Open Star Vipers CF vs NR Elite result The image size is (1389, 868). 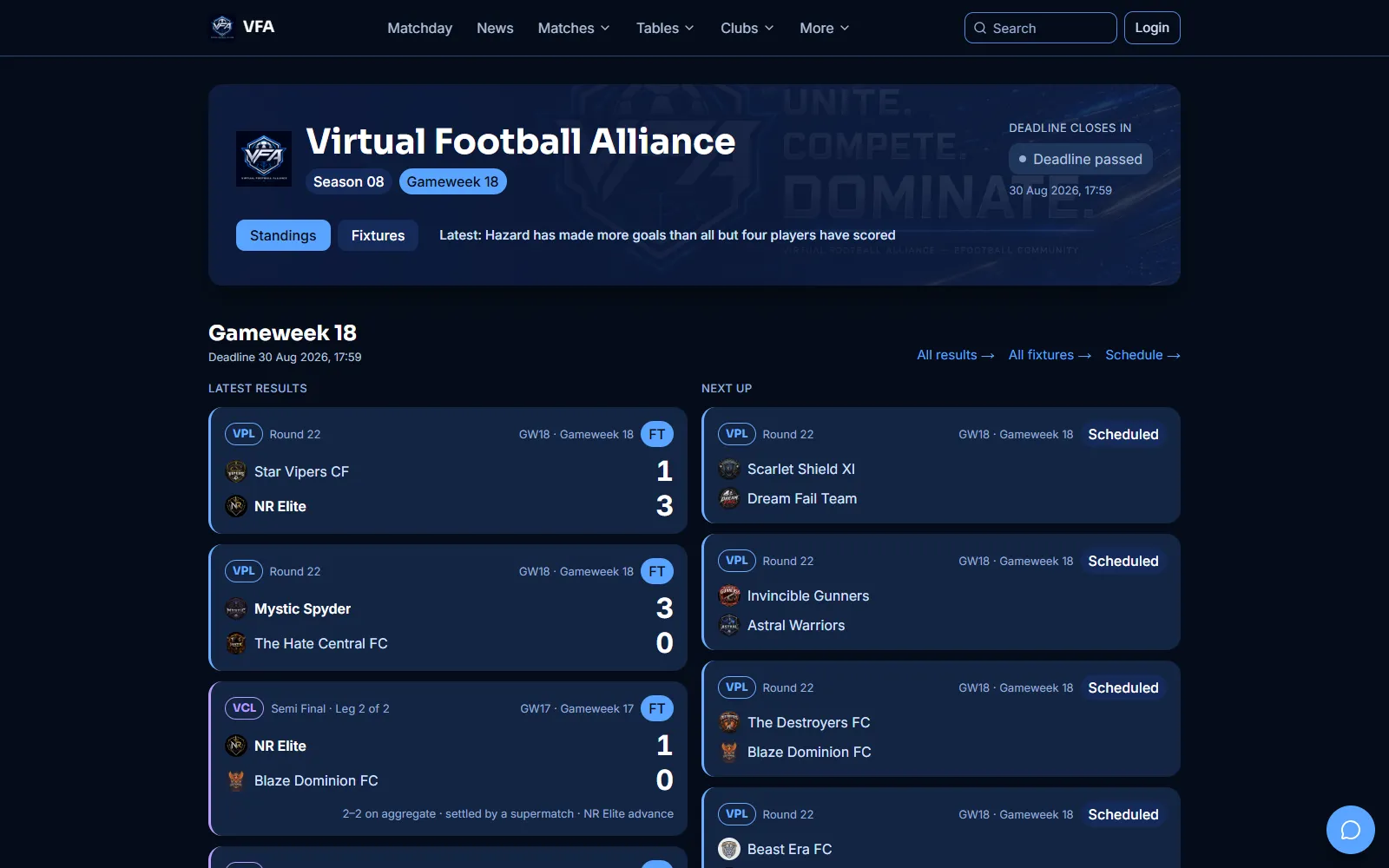tap(448, 470)
